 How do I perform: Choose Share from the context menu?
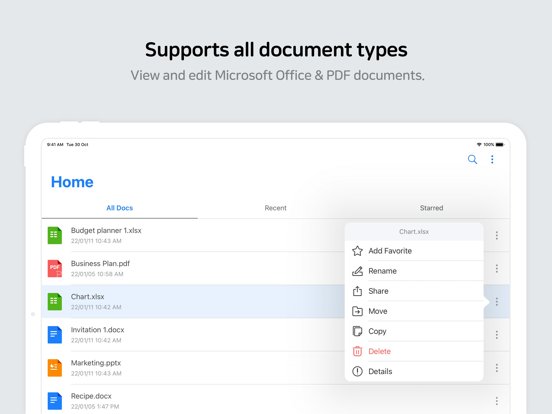pyautogui.click(x=414, y=291)
